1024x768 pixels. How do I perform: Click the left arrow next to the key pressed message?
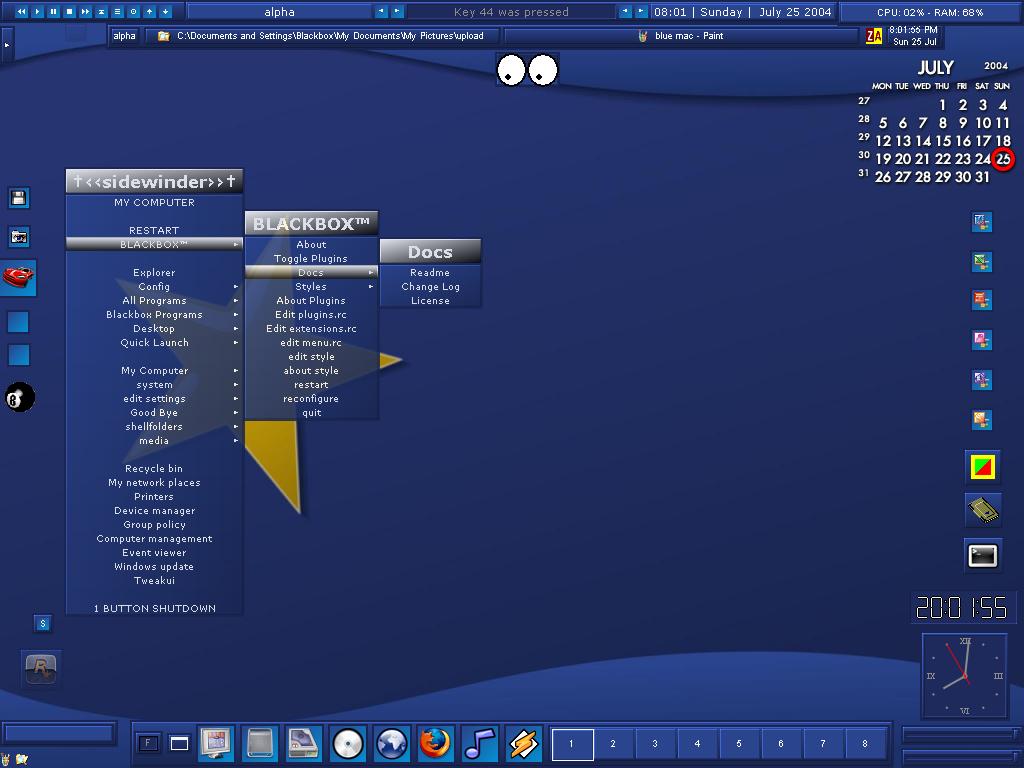point(626,11)
